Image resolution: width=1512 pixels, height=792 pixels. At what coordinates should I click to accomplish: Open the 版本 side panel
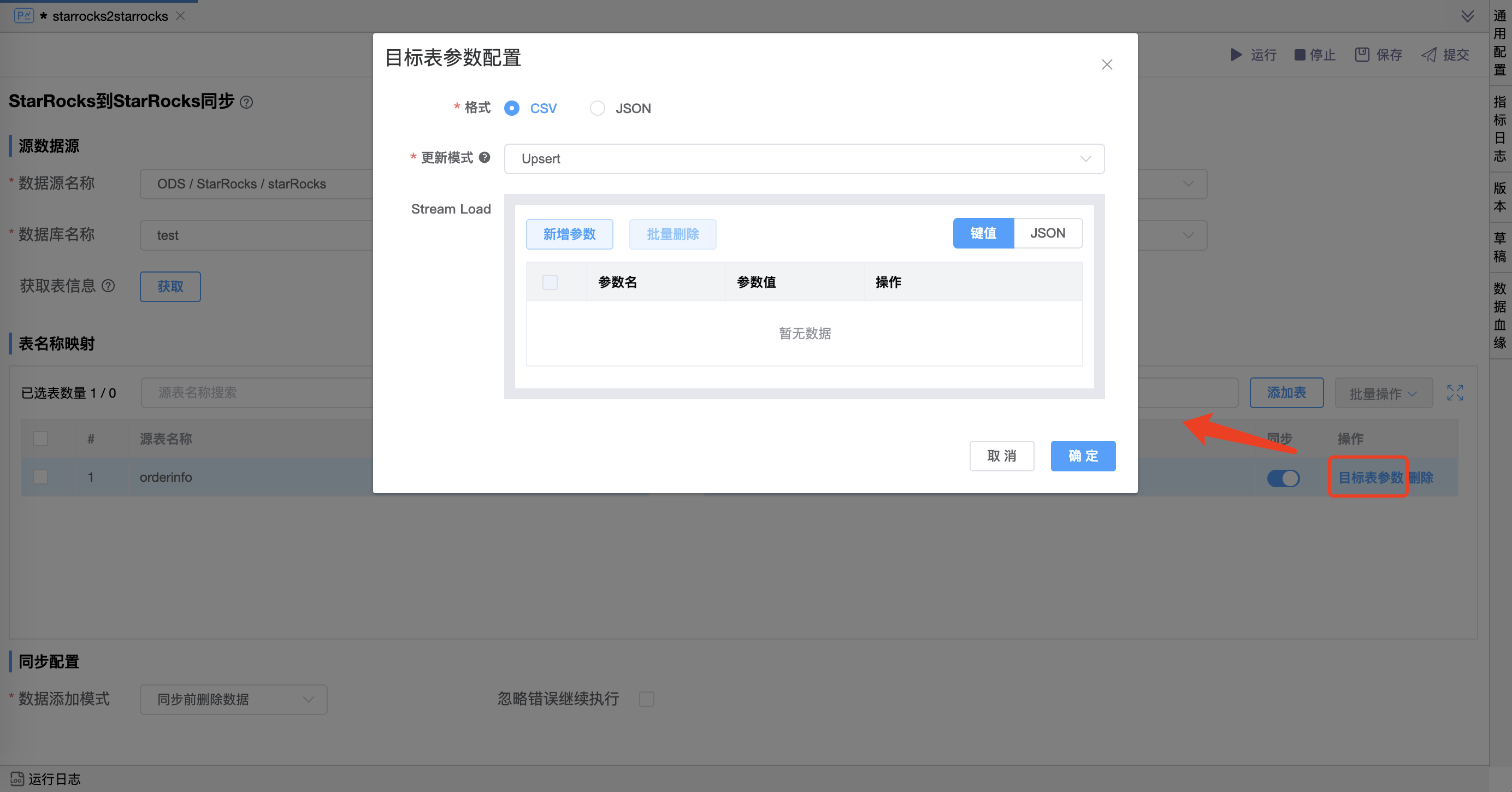[1499, 197]
